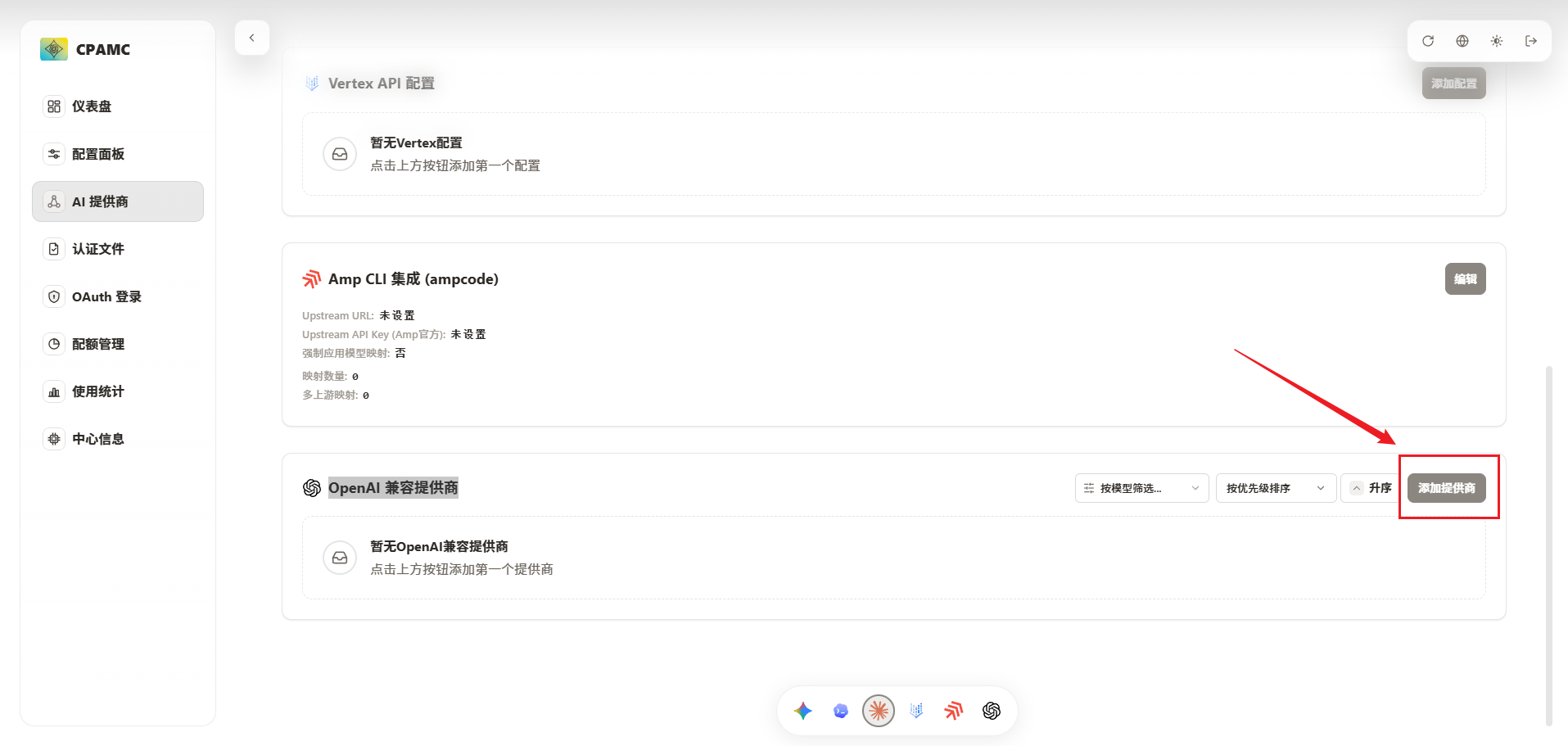This screenshot has width=1568, height=746.
Task: Click 编辑 for Amp CLI integration
Action: pos(1465,279)
